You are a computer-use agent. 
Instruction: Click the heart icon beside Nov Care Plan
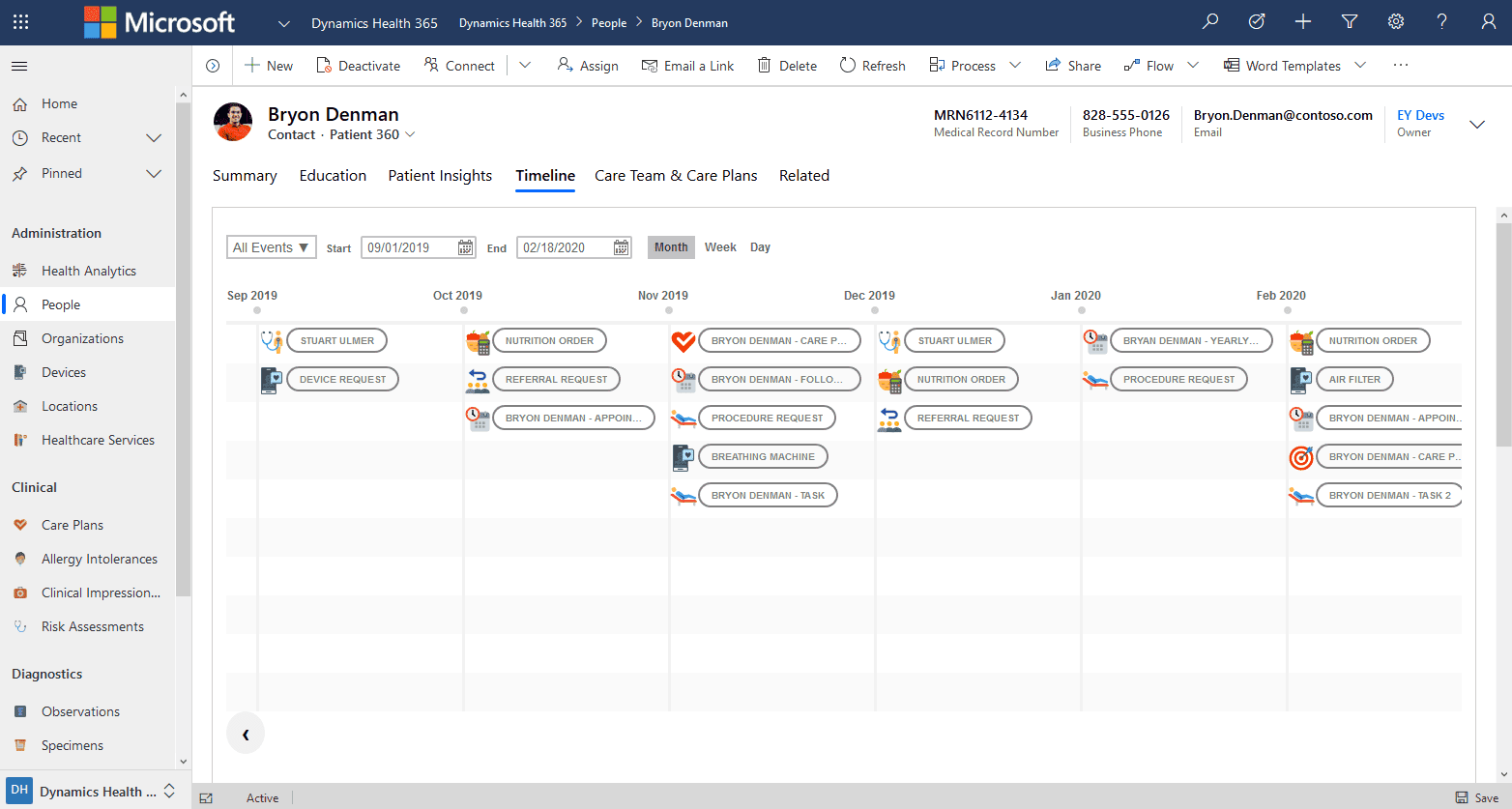point(683,341)
